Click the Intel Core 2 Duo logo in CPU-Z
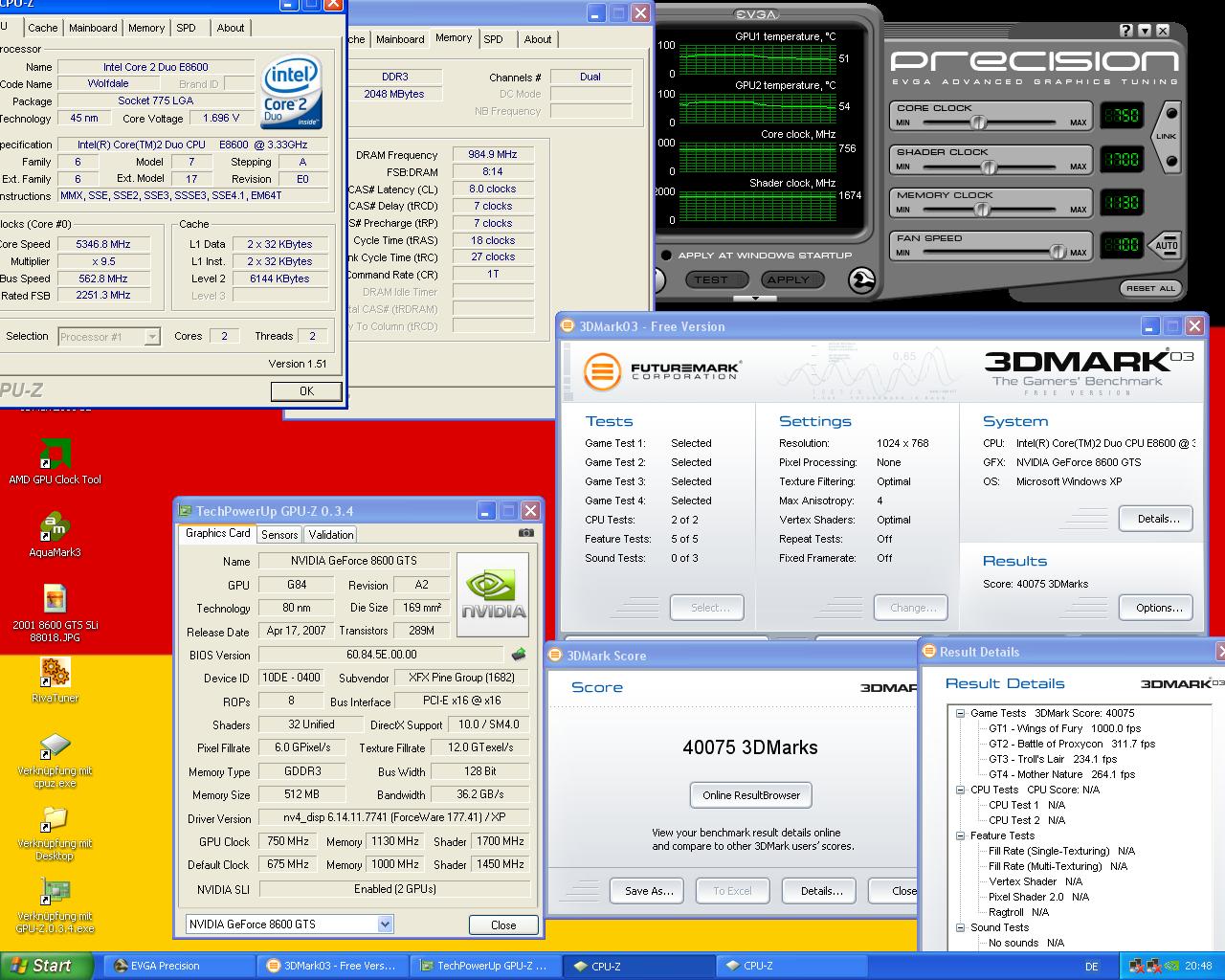Viewport: 1225px width, 980px height. tap(291, 93)
